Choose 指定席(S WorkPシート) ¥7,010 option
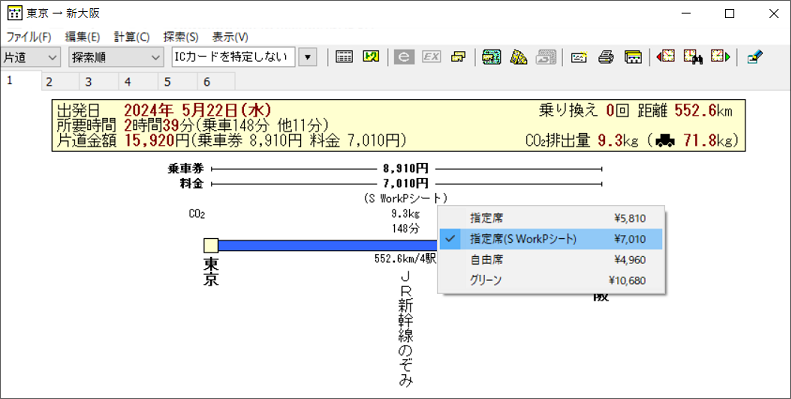The width and height of the screenshot is (791, 399). point(551,239)
